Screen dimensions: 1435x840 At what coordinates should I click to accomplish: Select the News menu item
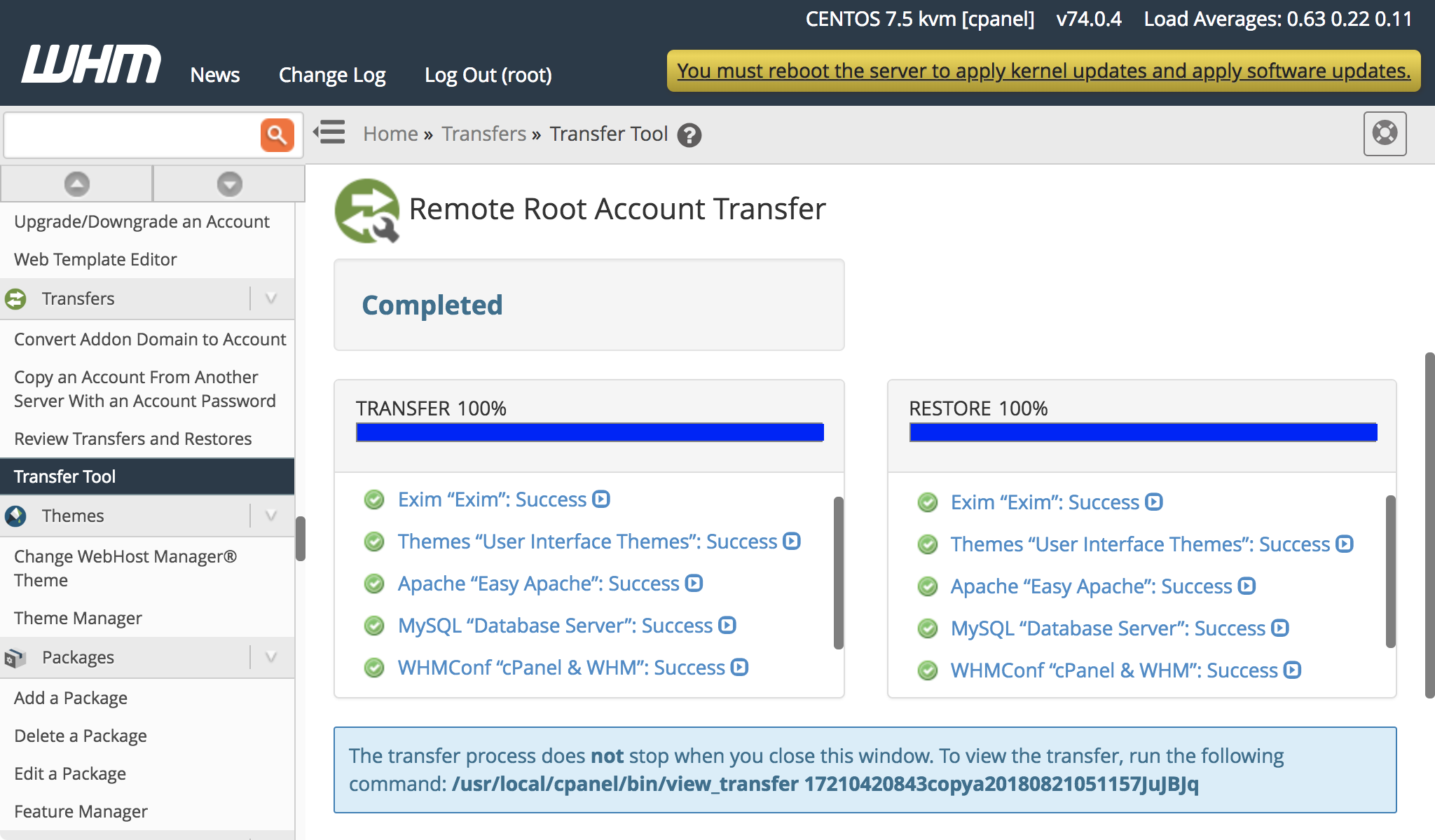[x=214, y=74]
